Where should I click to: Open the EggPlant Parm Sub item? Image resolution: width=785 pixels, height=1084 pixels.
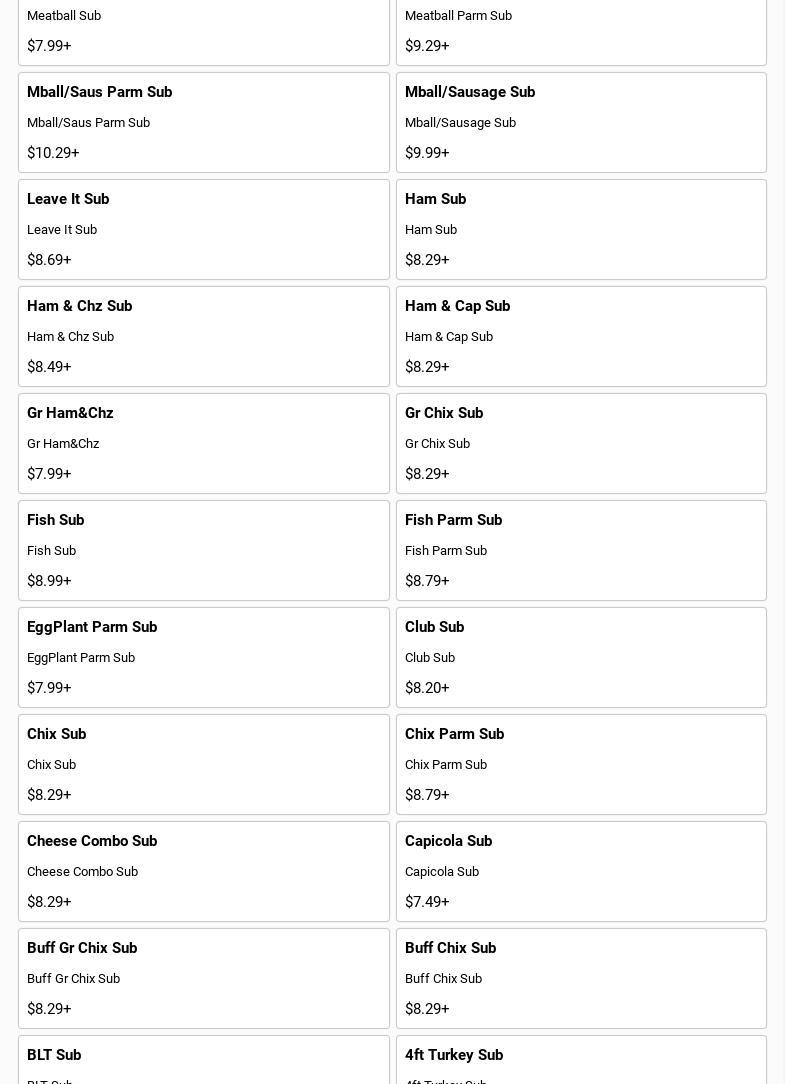(203, 657)
